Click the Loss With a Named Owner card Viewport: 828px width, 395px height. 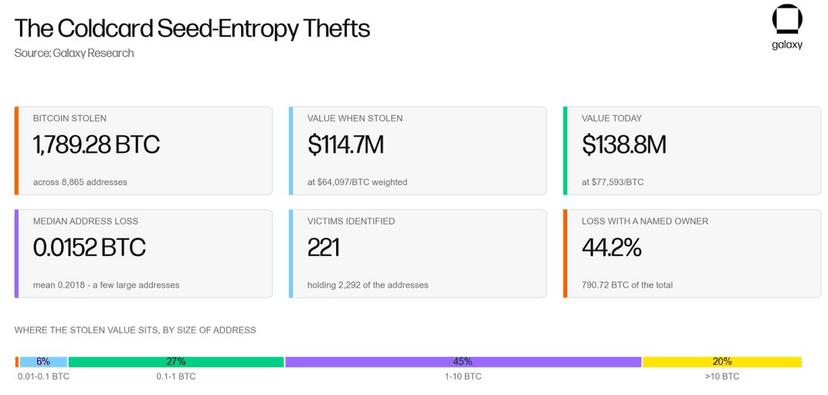pyautogui.click(x=693, y=253)
